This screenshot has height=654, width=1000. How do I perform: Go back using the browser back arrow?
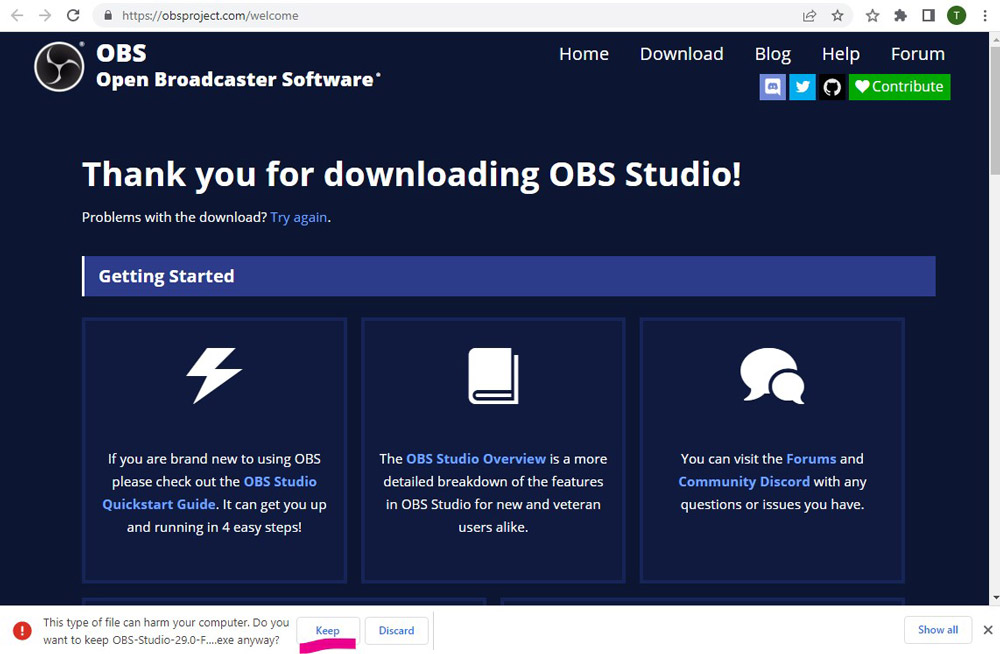[17, 15]
